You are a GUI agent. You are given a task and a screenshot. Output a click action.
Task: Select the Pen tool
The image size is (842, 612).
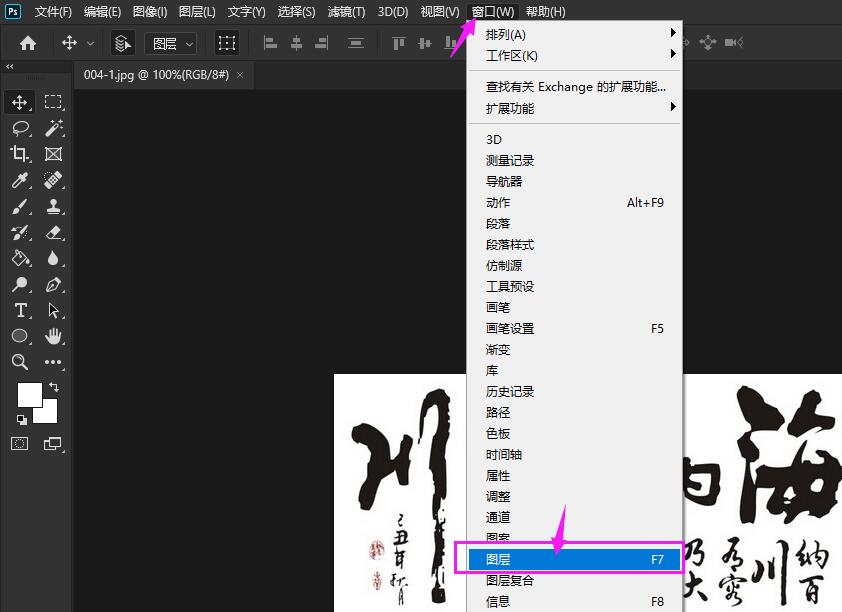[53, 284]
